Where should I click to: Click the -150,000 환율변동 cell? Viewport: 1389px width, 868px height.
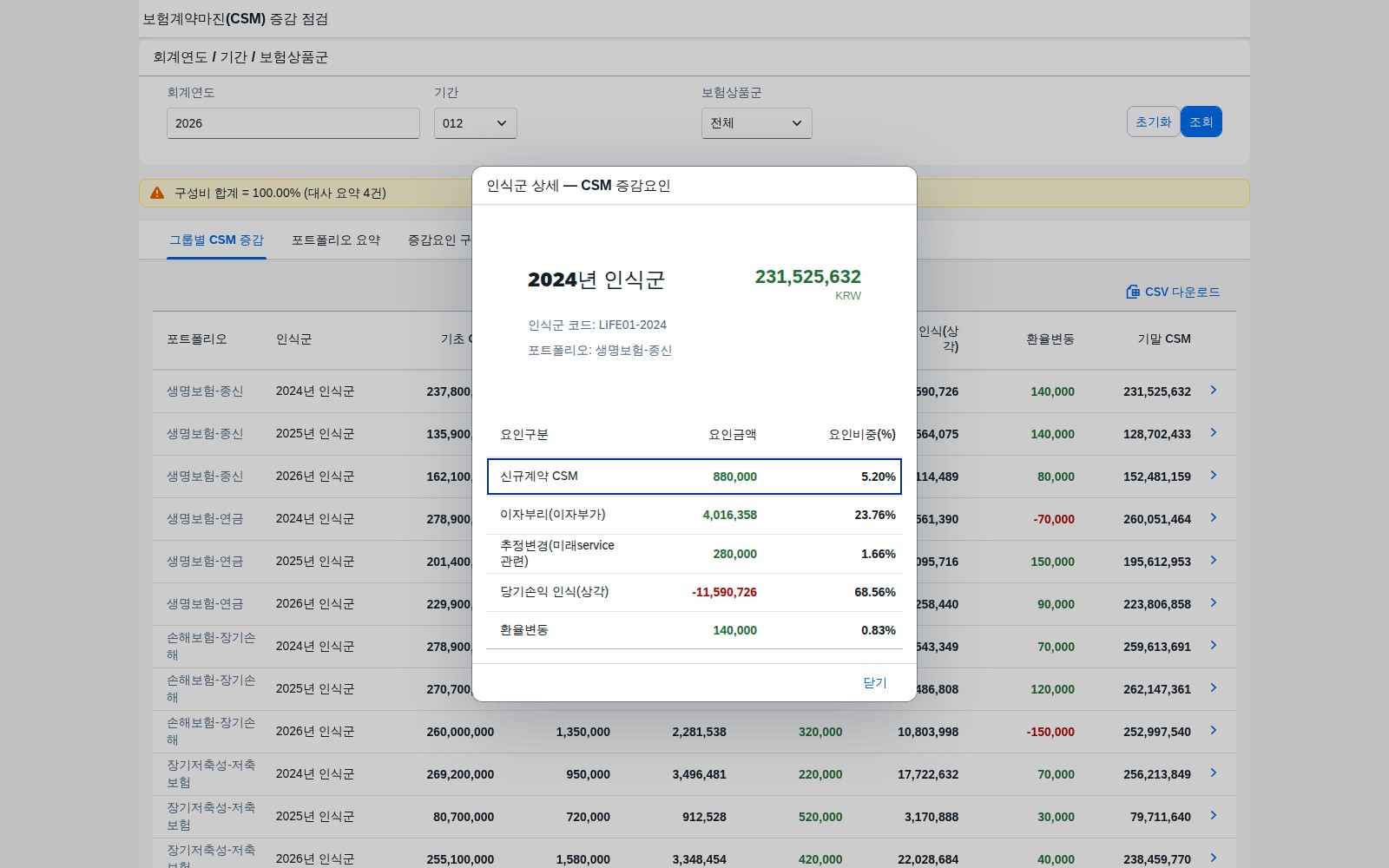[x=1050, y=732]
